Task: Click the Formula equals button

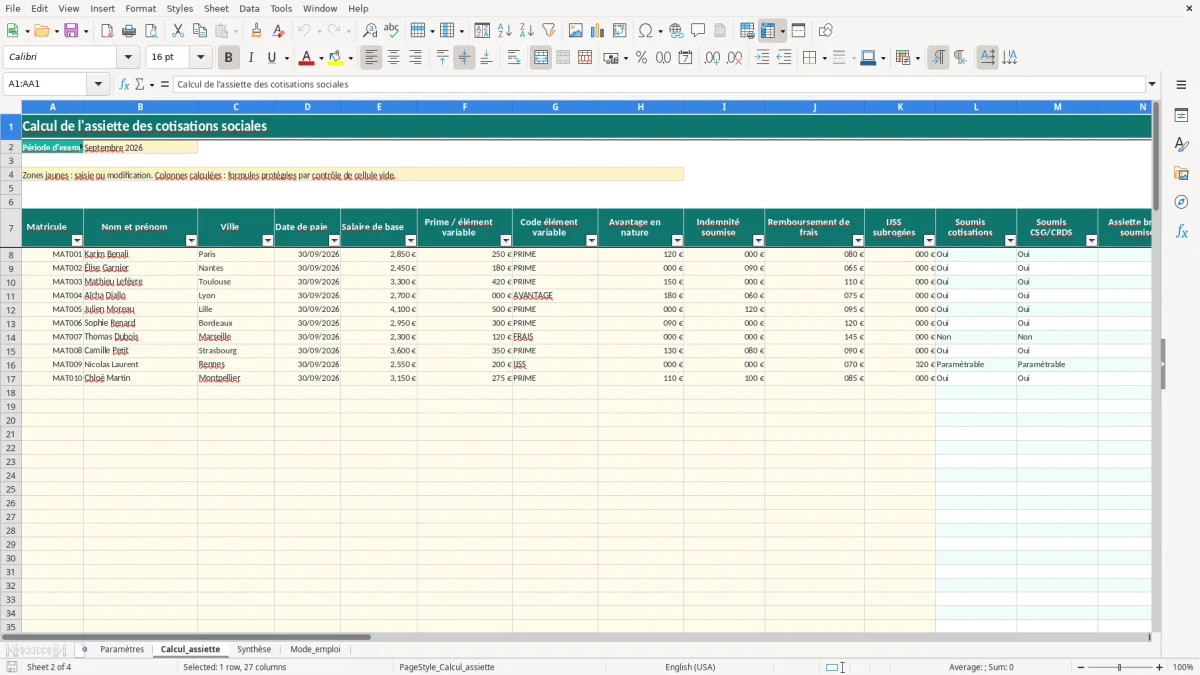Action: pos(165,85)
